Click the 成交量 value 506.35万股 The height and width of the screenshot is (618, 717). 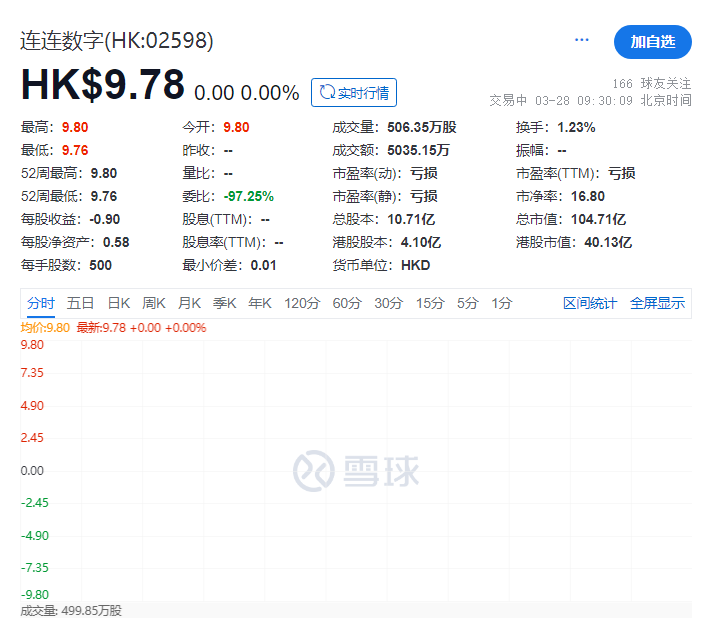pos(422,127)
